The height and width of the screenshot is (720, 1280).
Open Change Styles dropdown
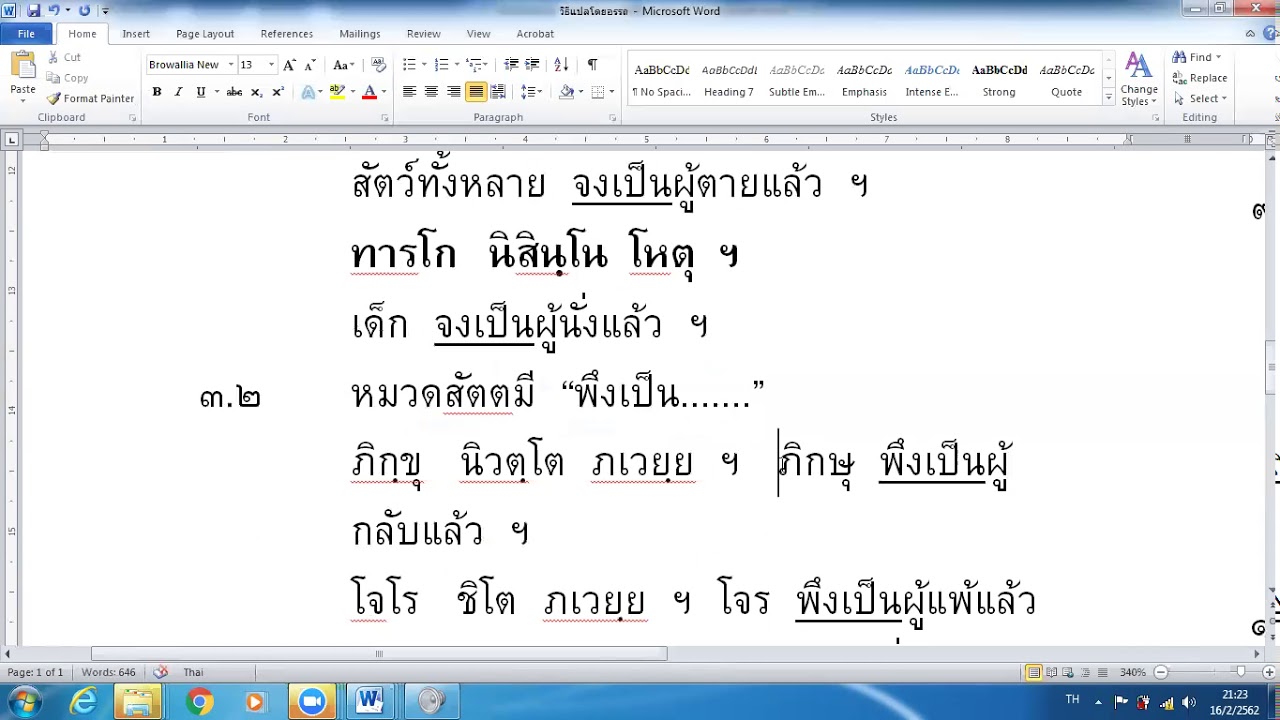(1139, 79)
